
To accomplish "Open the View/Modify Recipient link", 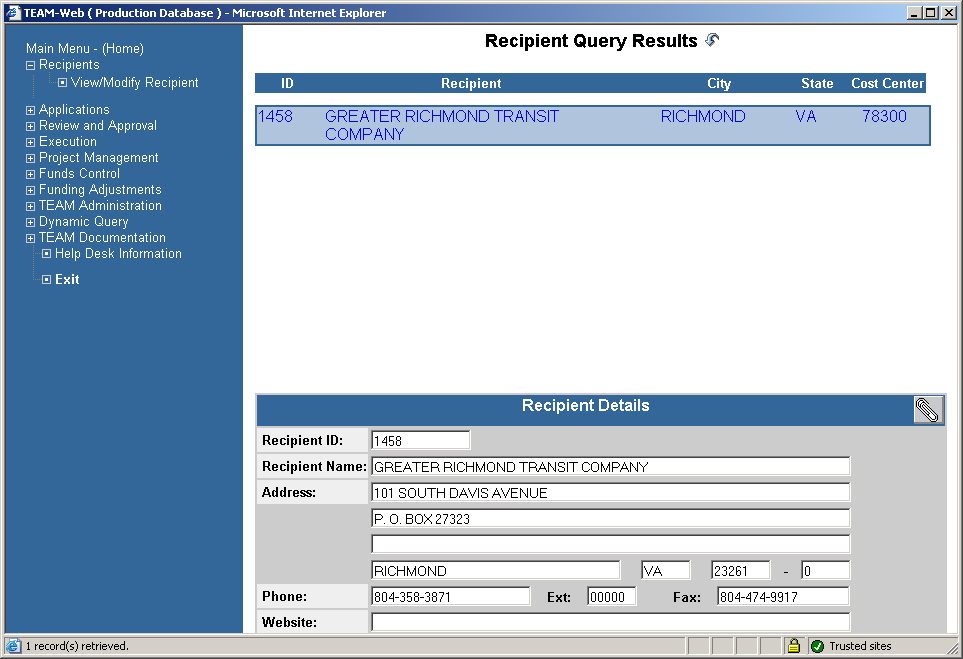I will click(x=135, y=82).
